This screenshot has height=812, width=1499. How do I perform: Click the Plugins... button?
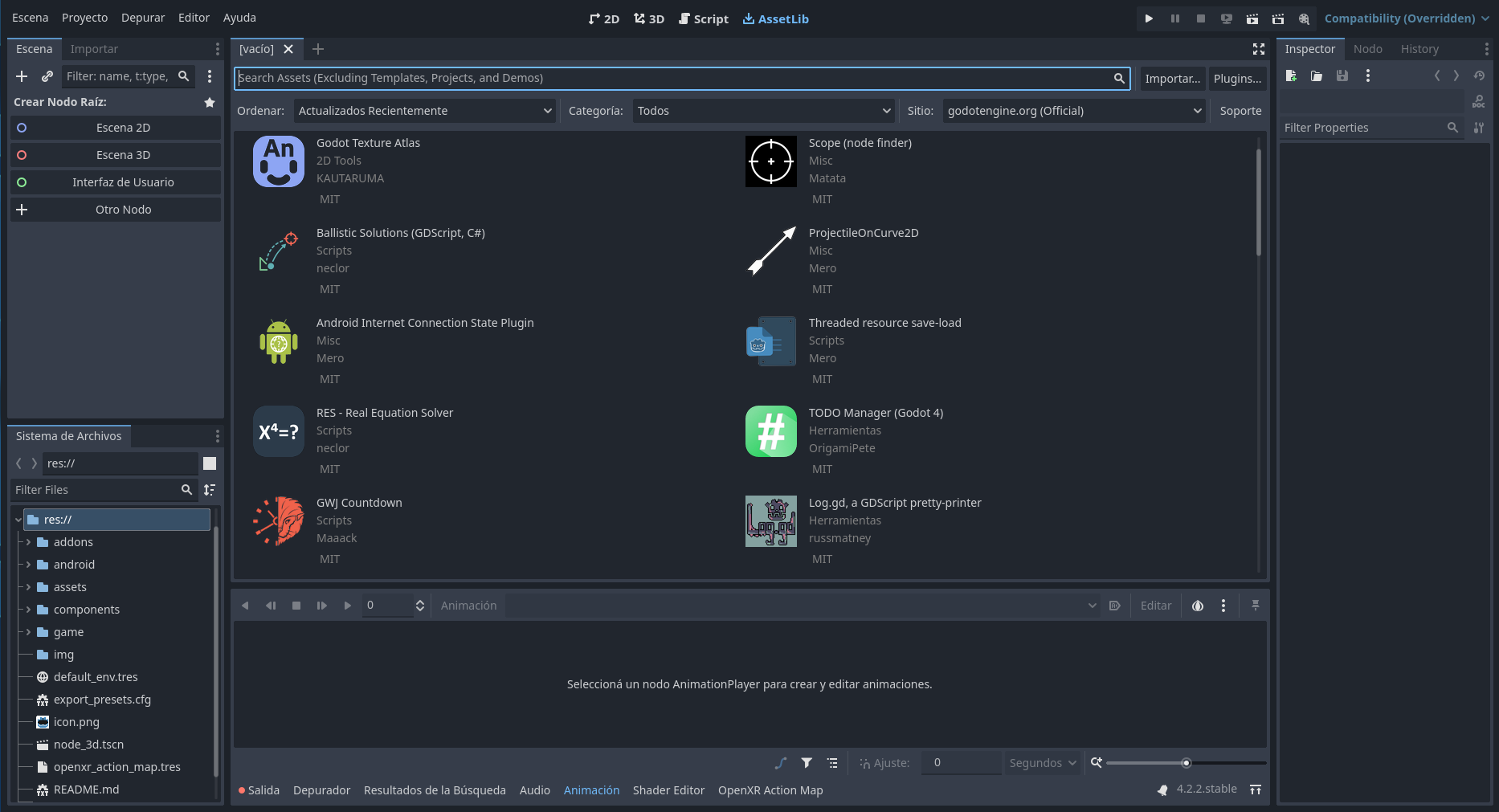[x=1237, y=78]
